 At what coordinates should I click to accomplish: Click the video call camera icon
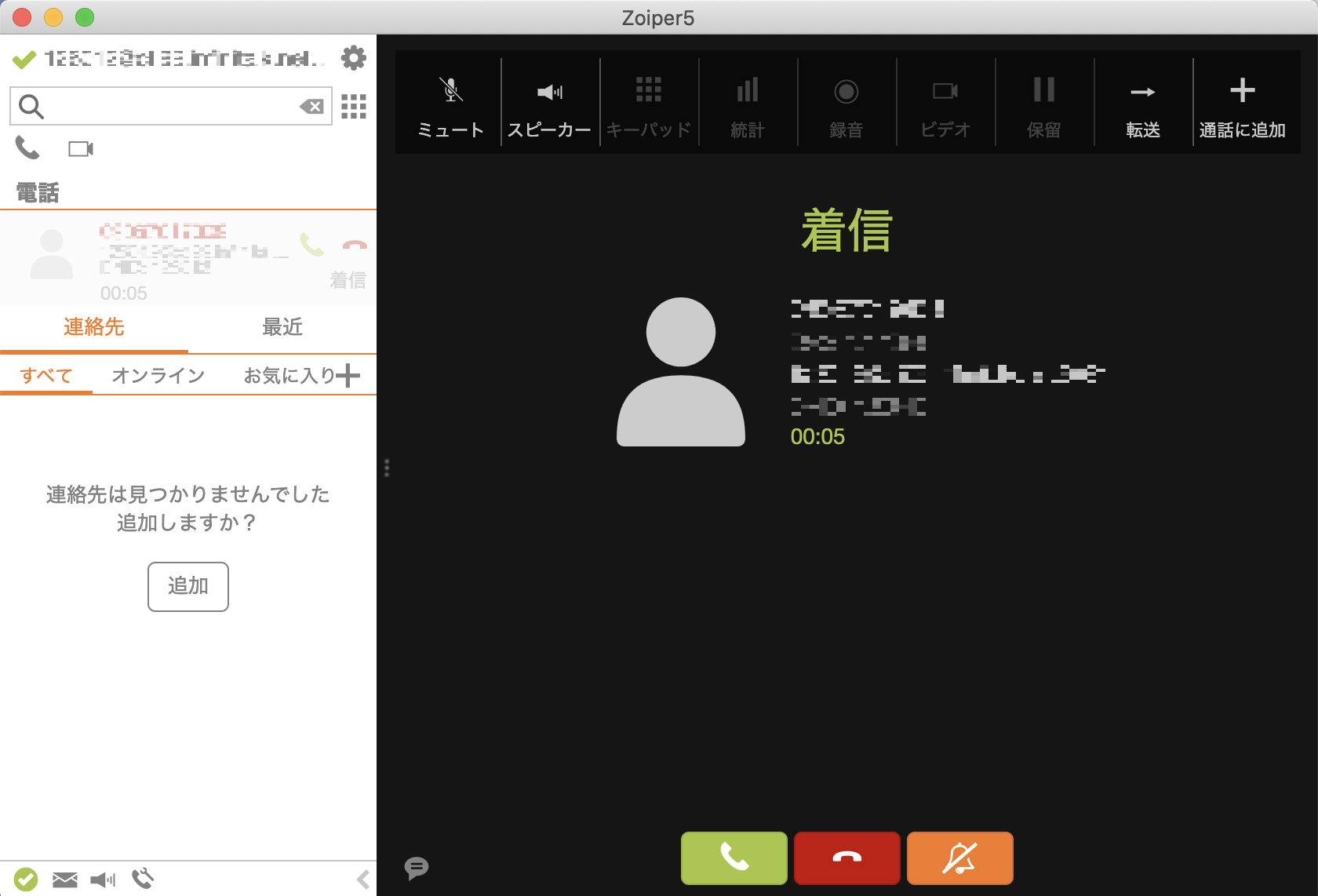[x=81, y=148]
